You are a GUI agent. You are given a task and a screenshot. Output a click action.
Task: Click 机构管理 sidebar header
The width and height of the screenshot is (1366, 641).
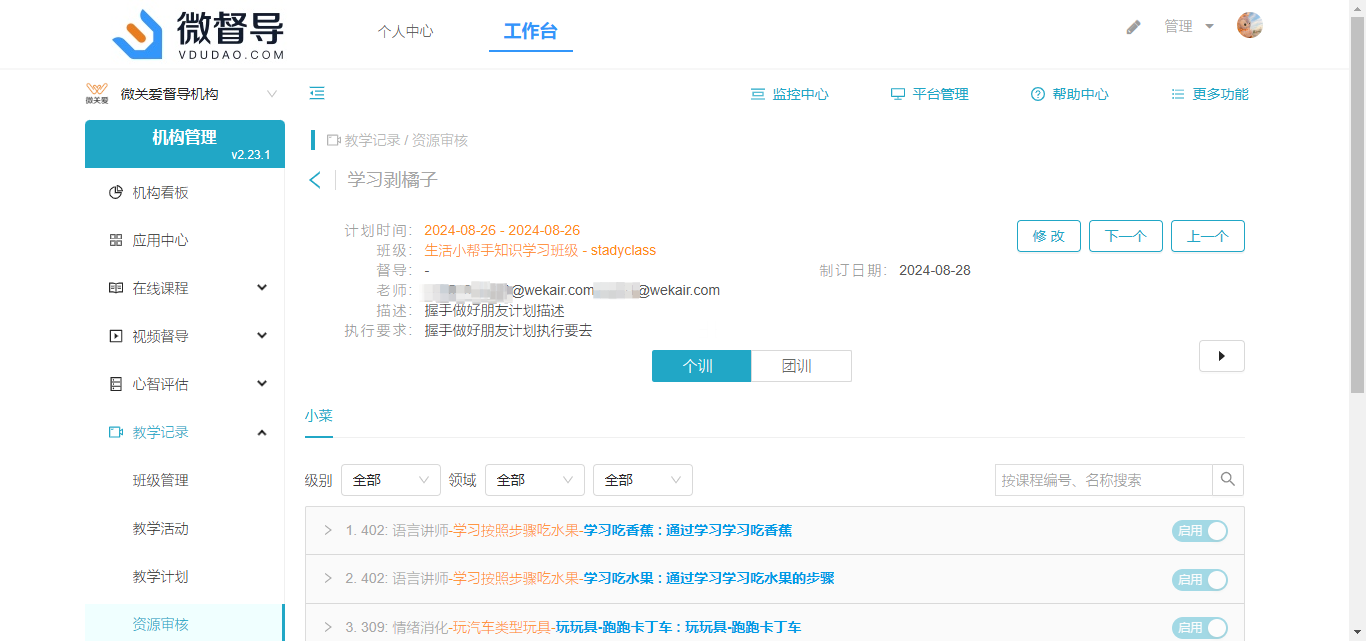[x=185, y=143]
